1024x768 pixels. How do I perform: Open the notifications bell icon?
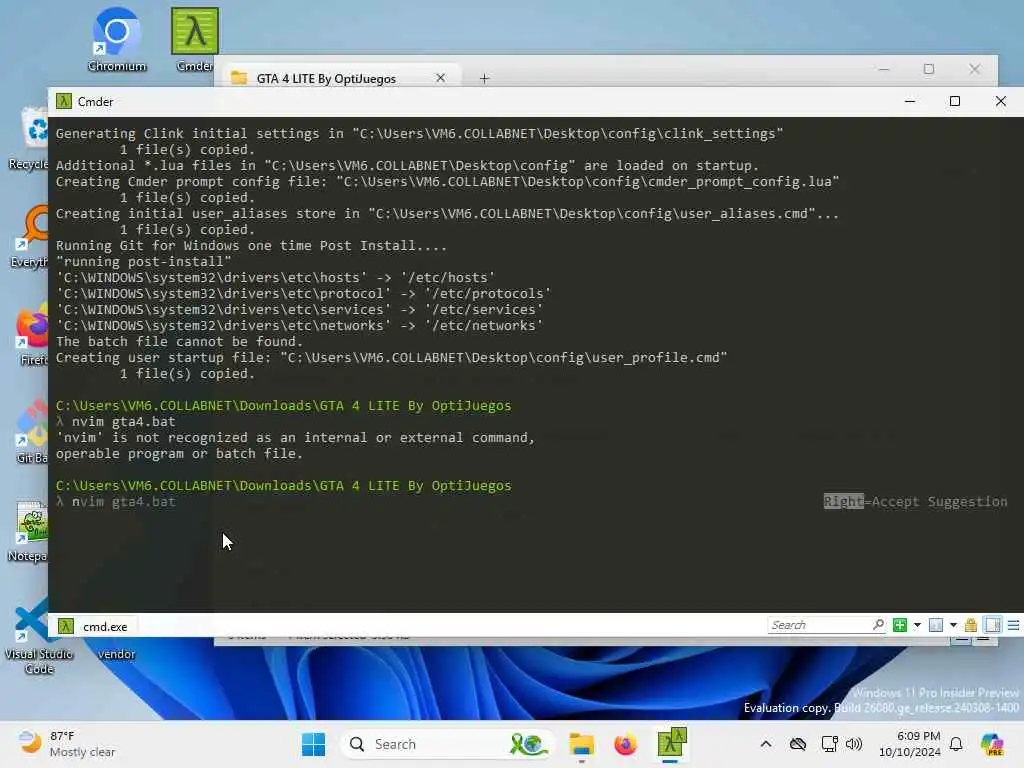[956, 744]
